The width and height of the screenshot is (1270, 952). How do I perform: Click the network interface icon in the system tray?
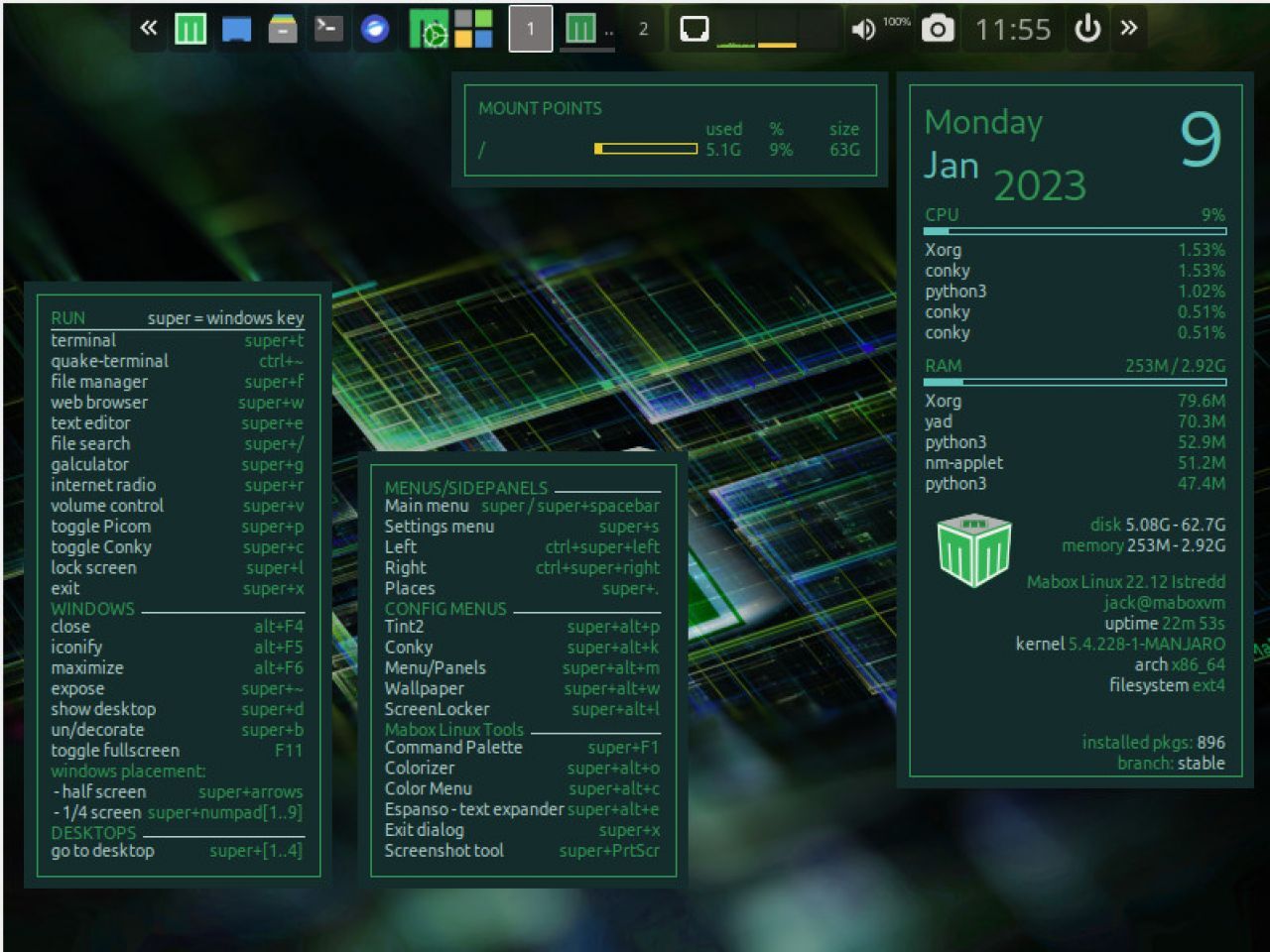(x=693, y=29)
